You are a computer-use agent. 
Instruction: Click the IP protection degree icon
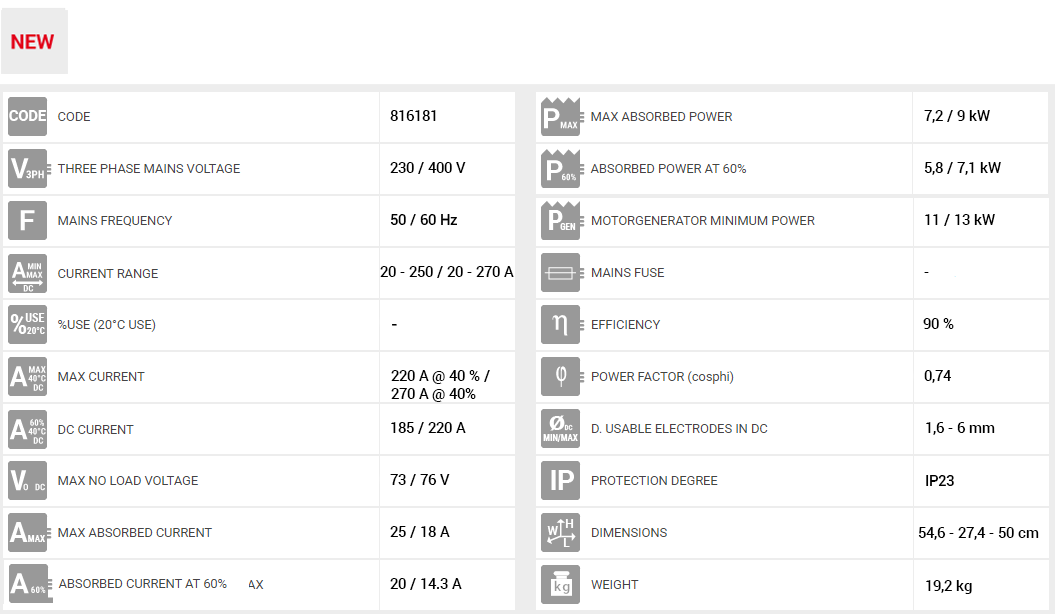click(560, 480)
